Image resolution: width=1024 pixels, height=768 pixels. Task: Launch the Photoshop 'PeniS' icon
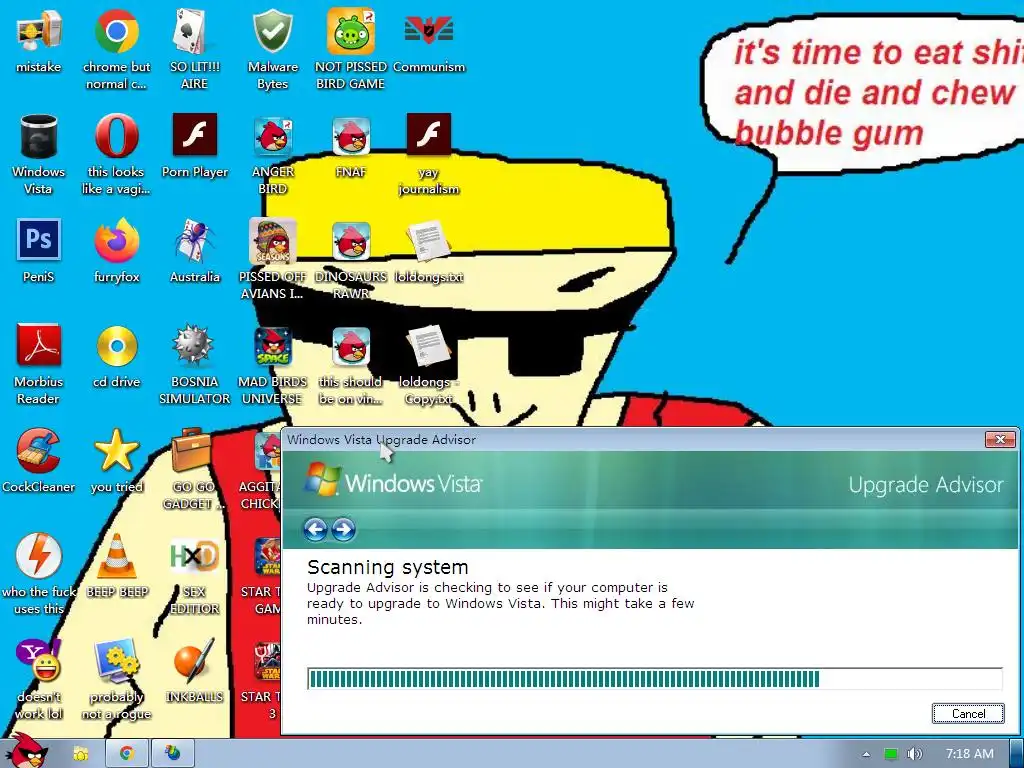(39, 240)
